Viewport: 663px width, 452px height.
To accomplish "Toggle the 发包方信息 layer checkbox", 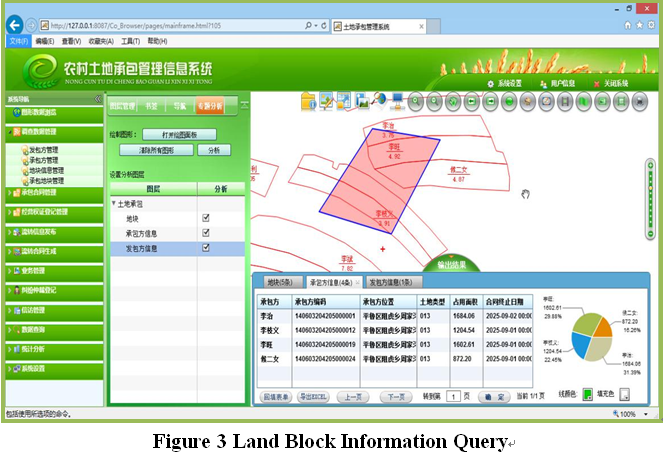I will 206,248.
